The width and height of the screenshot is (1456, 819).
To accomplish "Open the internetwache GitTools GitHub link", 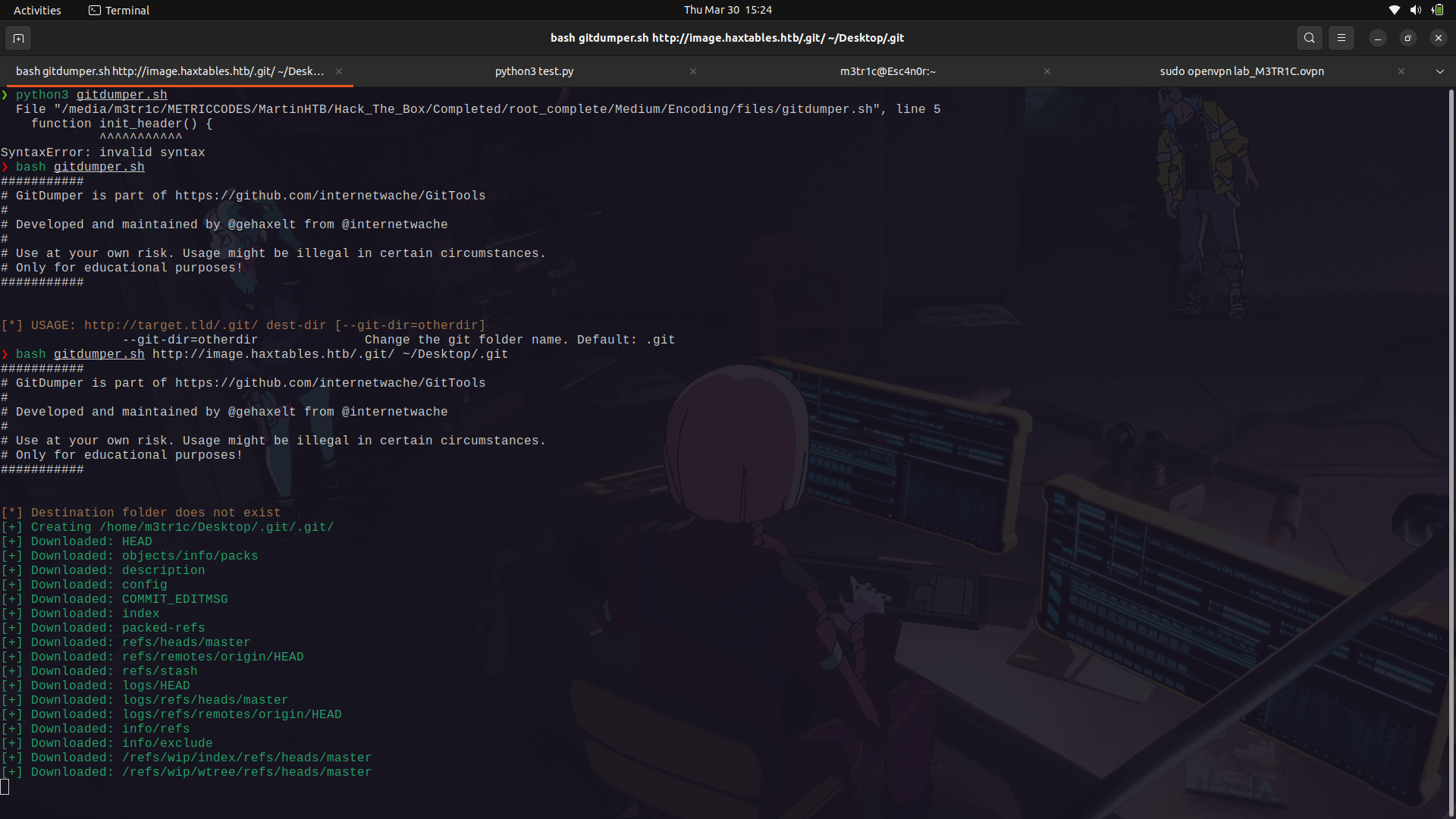I will tap(329, 196).
